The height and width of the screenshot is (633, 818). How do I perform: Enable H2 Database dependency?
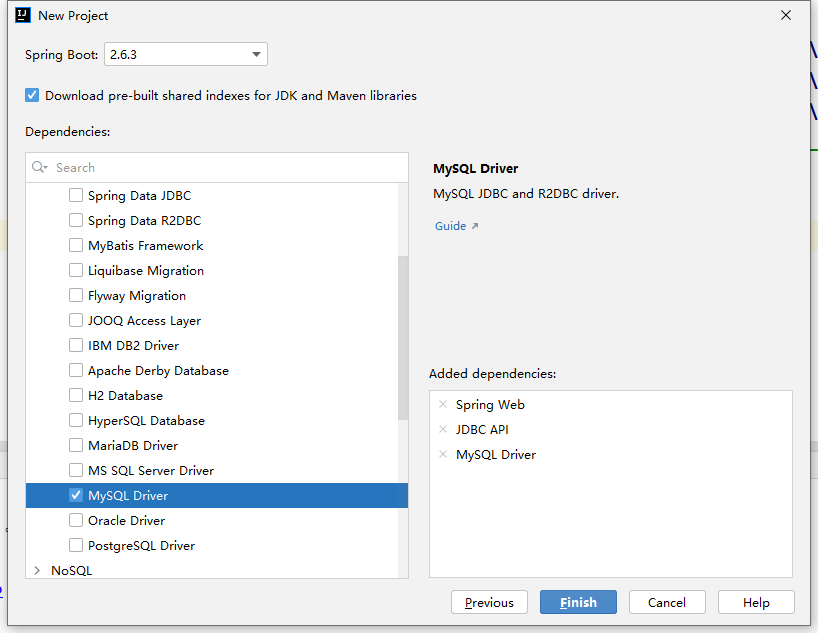tap(76, 396)
